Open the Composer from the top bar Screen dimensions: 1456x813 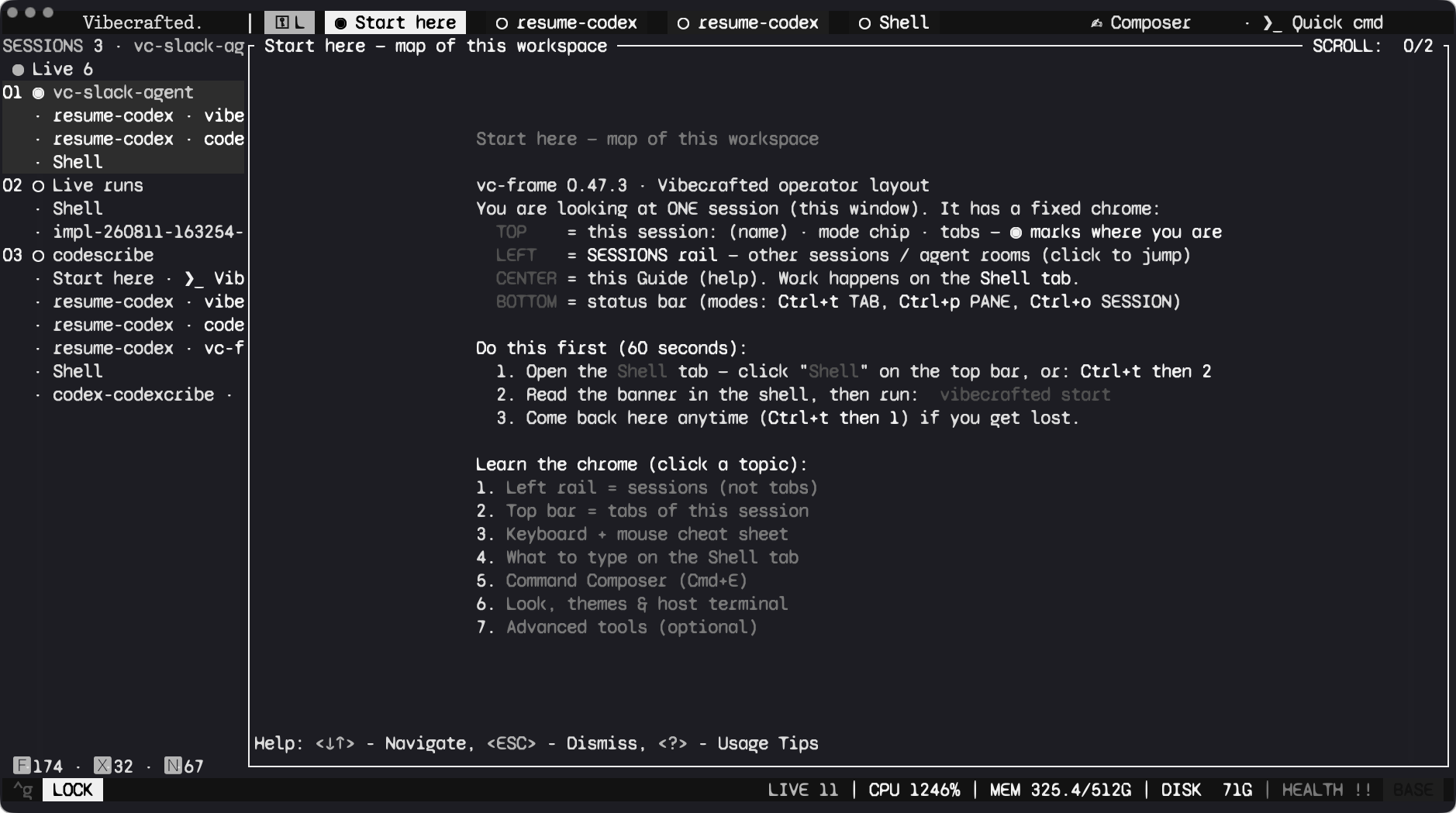(x=1140, y=22)
